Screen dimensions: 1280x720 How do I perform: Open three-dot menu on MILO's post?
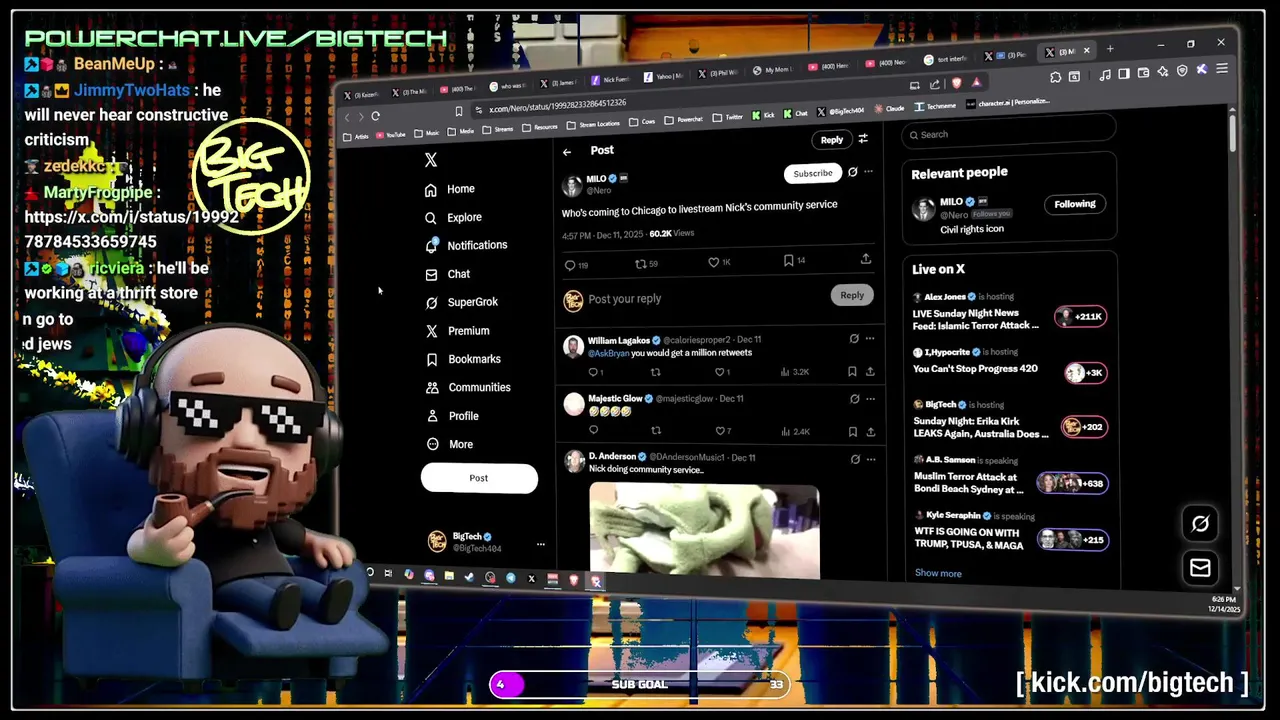click(x=869, y=172)
